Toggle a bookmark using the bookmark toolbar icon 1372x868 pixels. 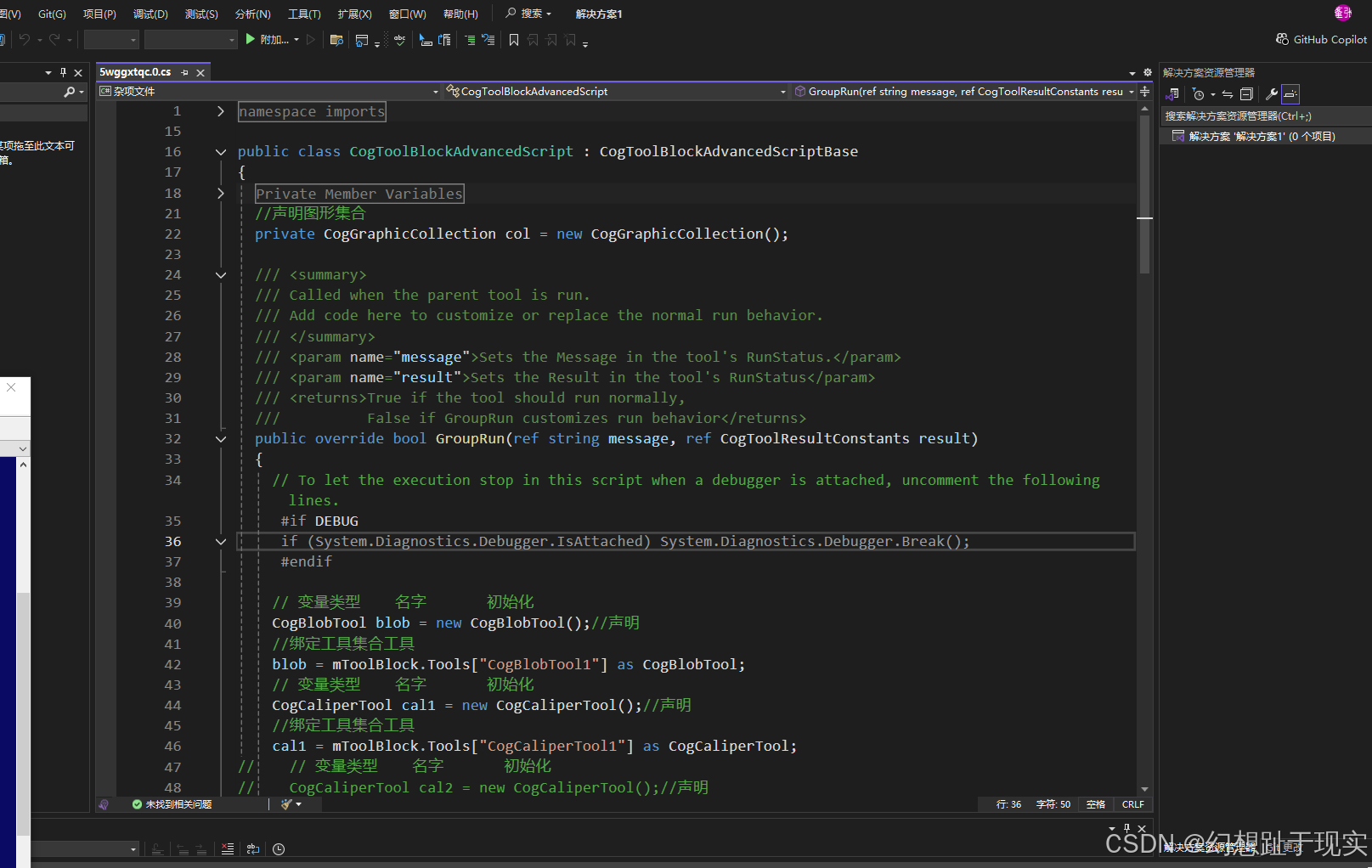pyautogui.click(x=513, y=40)
